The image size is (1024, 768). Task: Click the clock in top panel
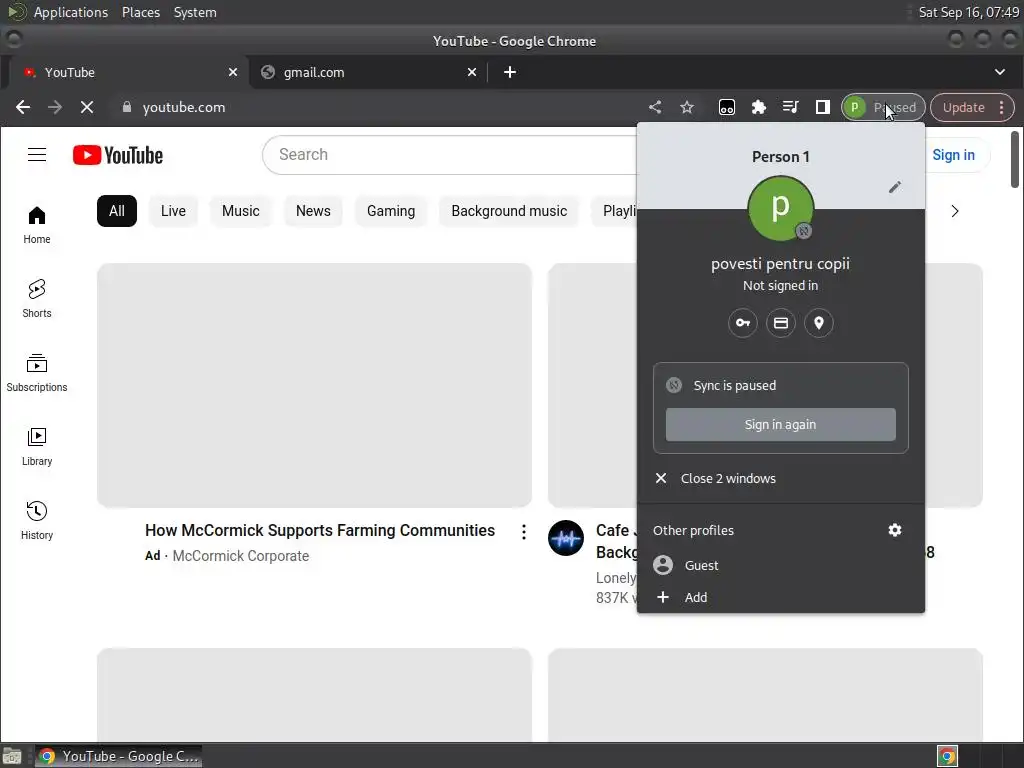point(968,12)
